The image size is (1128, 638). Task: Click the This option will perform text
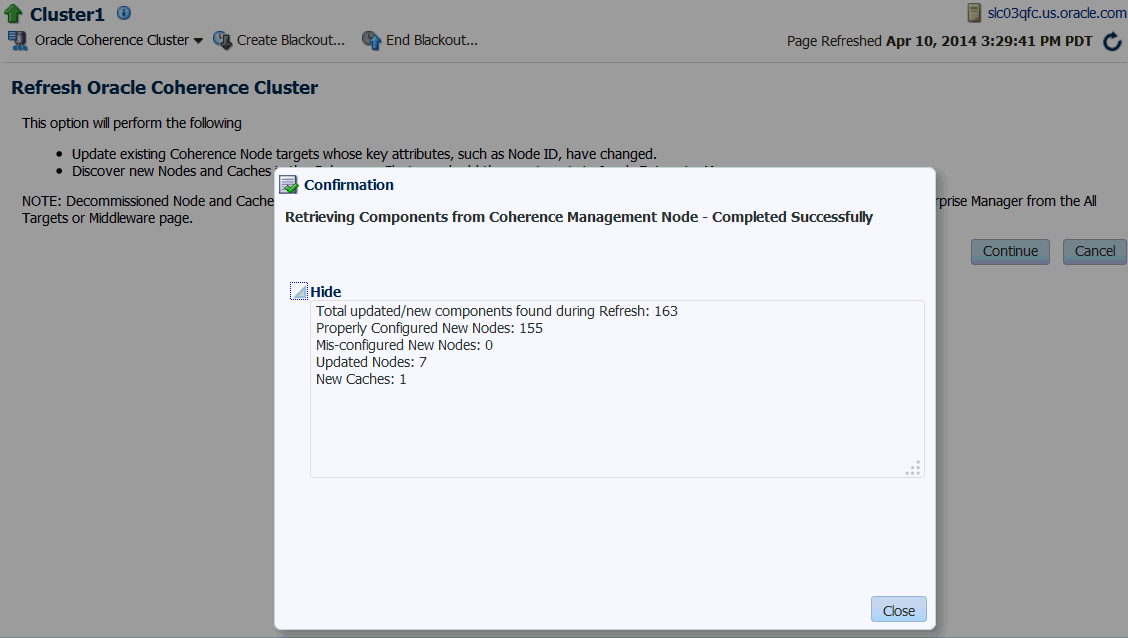tap(132, 123)
